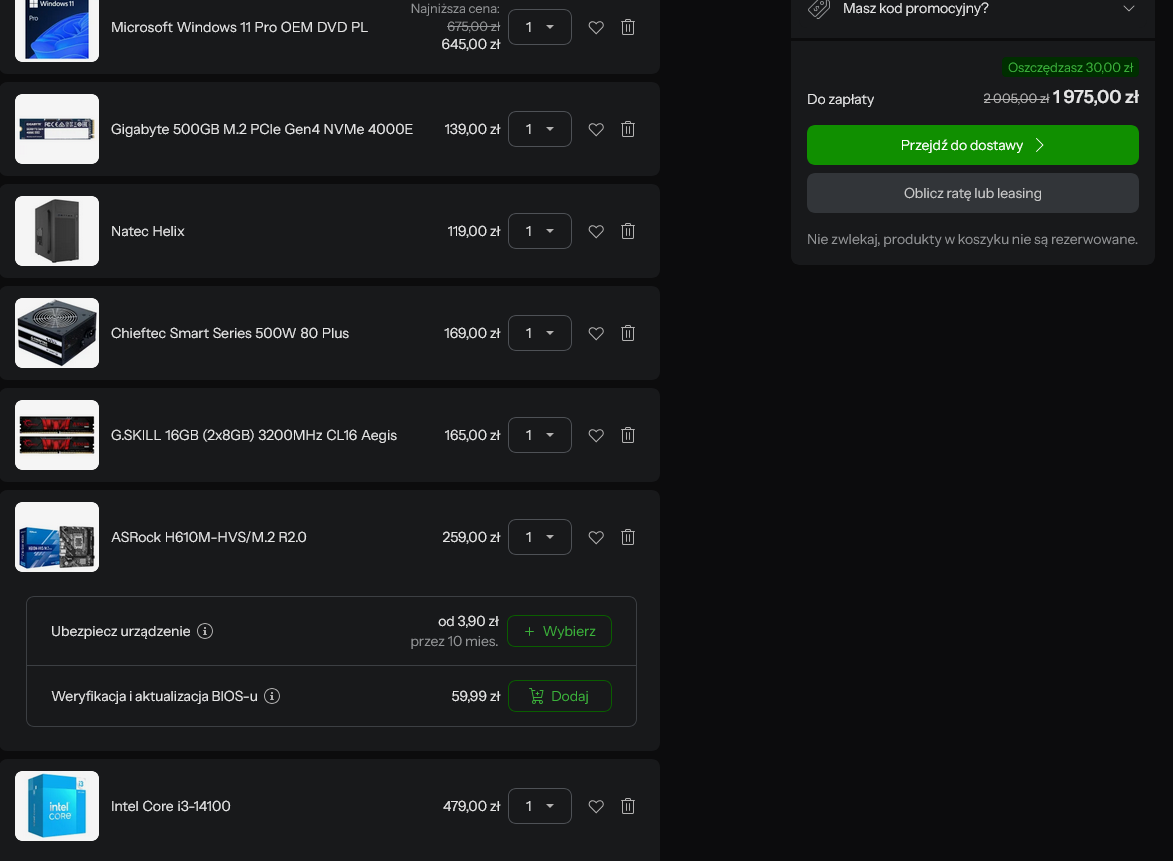Open ASRock H610M-HVS/M.2 R2.0 product link
1173x861 pixels.
point(209,537)
